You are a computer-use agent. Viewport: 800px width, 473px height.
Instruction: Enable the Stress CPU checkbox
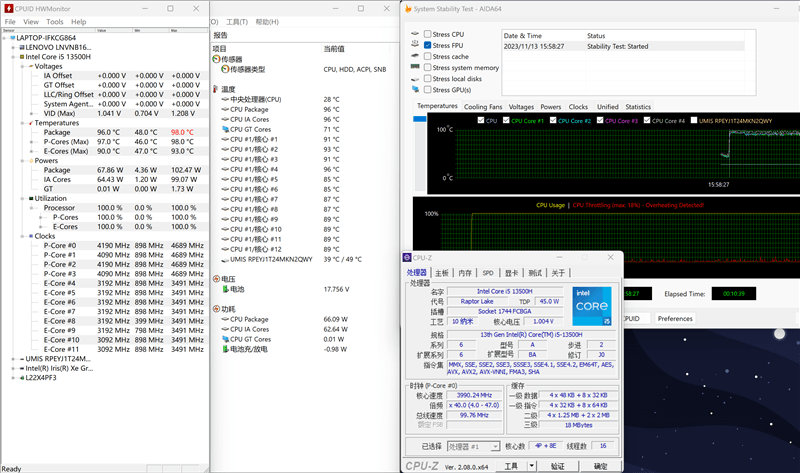[428, 35]
